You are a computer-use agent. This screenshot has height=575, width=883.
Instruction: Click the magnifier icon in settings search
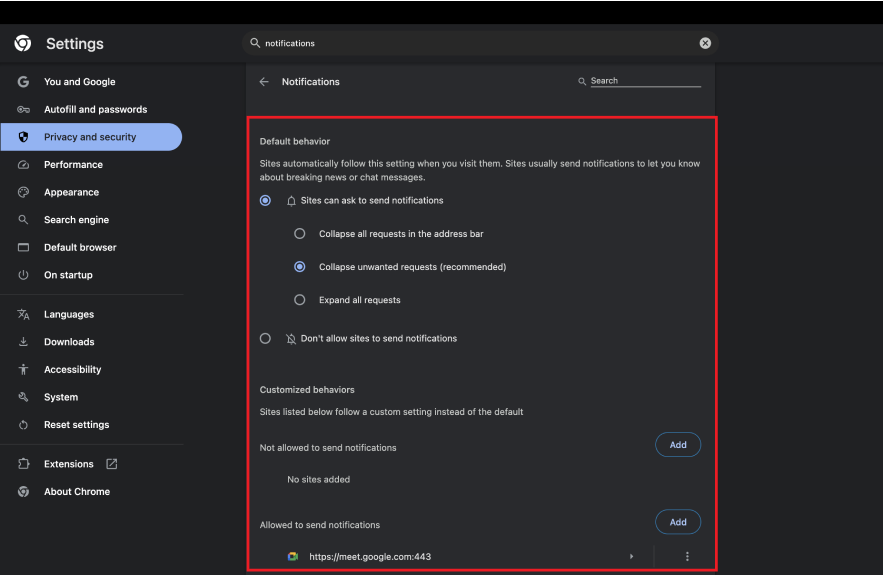point(255,43)
